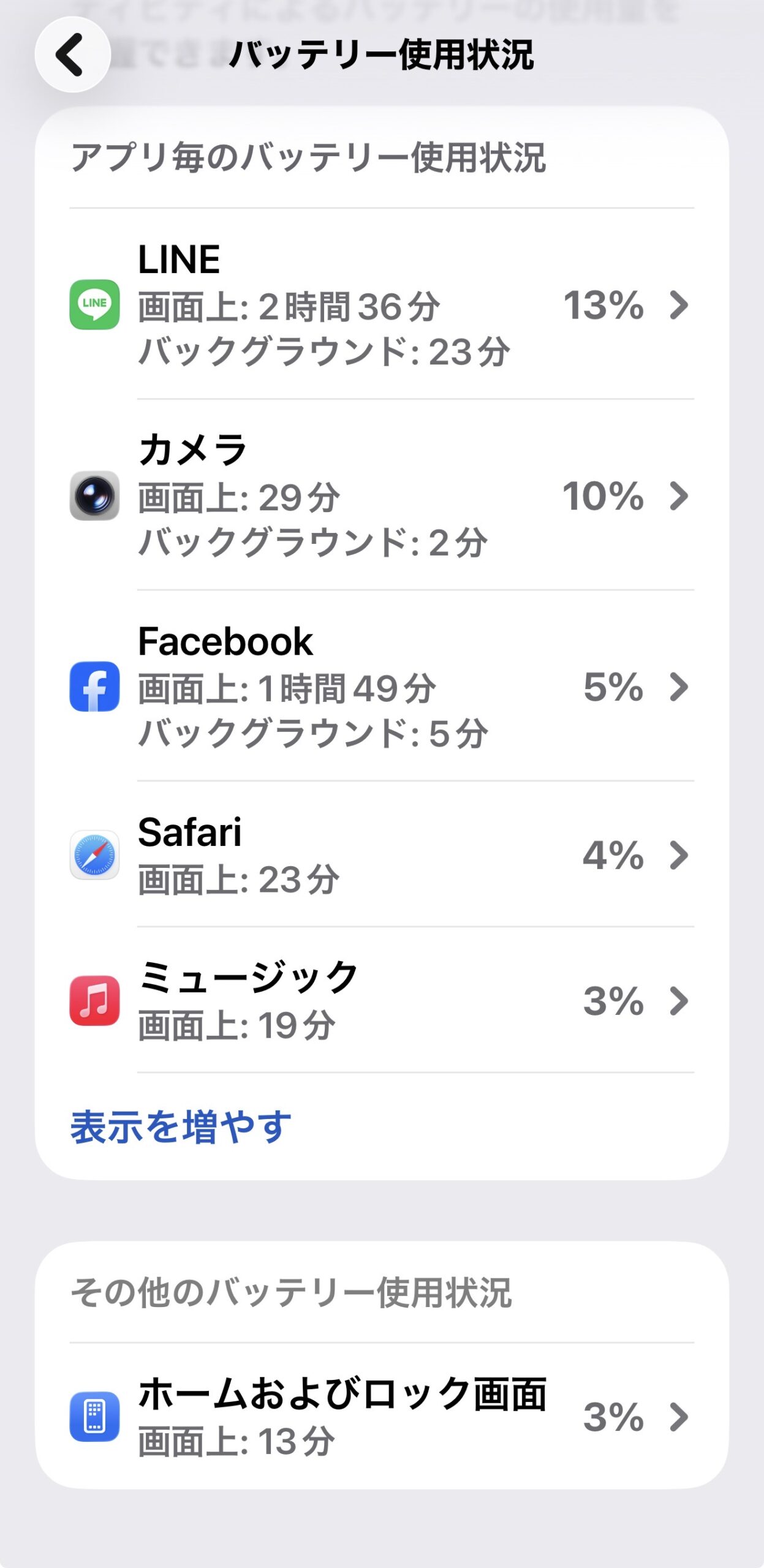Open the カメラ row chevron
Image resolution: width=764 pixels, height=1568 pixels.
click(678, 496)
